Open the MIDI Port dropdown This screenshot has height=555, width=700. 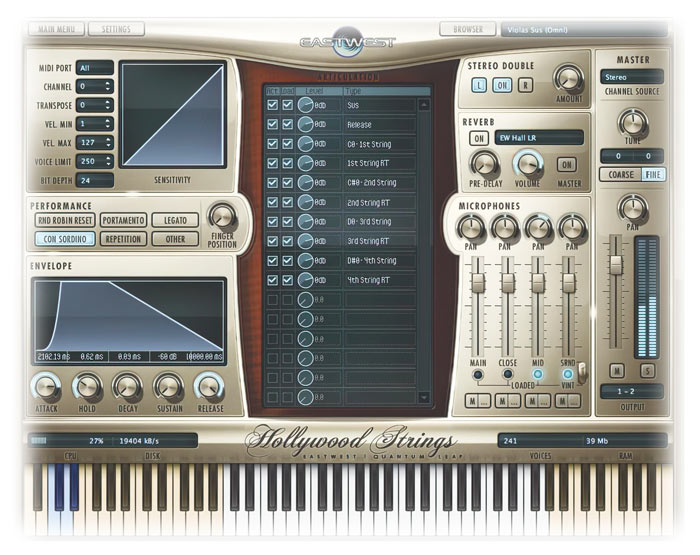pyautogui.click(x=95, y=68)
